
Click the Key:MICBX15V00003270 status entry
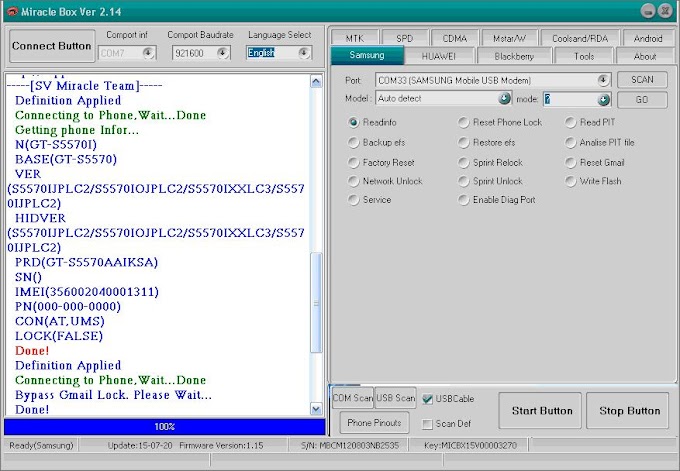(x=470, y=445)
